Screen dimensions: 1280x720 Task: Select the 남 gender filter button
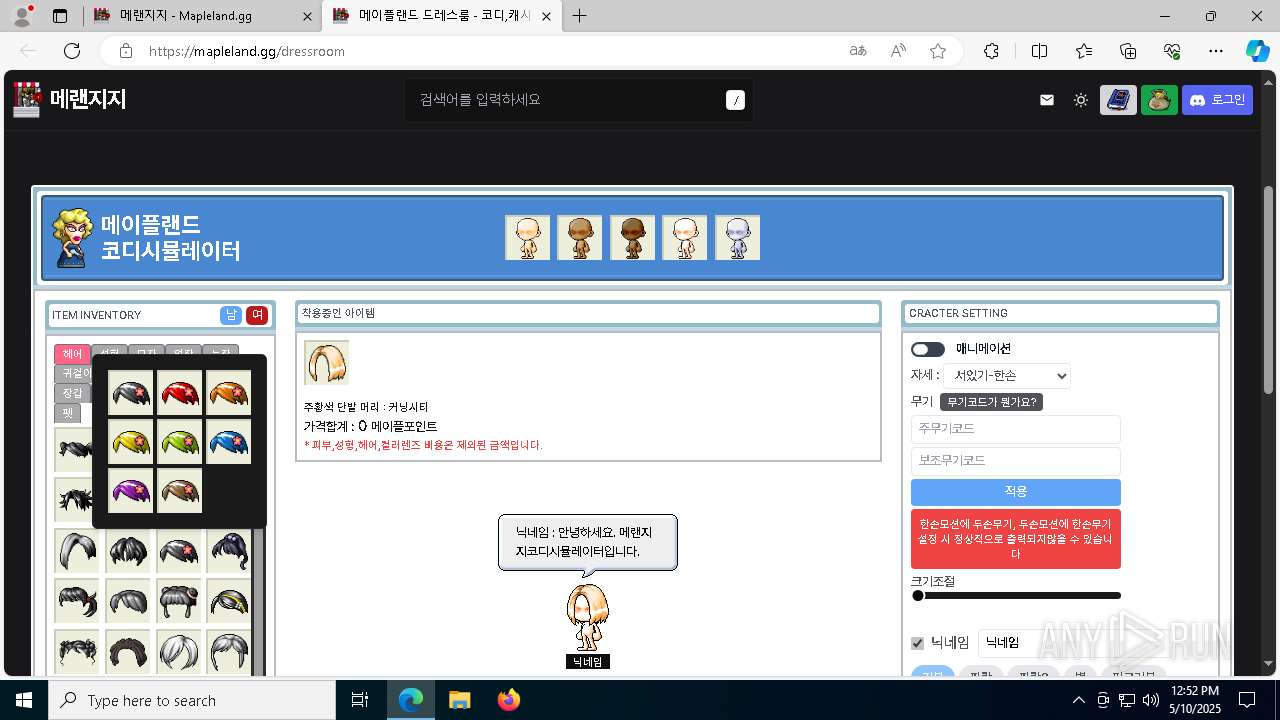[x=231, y=315]
